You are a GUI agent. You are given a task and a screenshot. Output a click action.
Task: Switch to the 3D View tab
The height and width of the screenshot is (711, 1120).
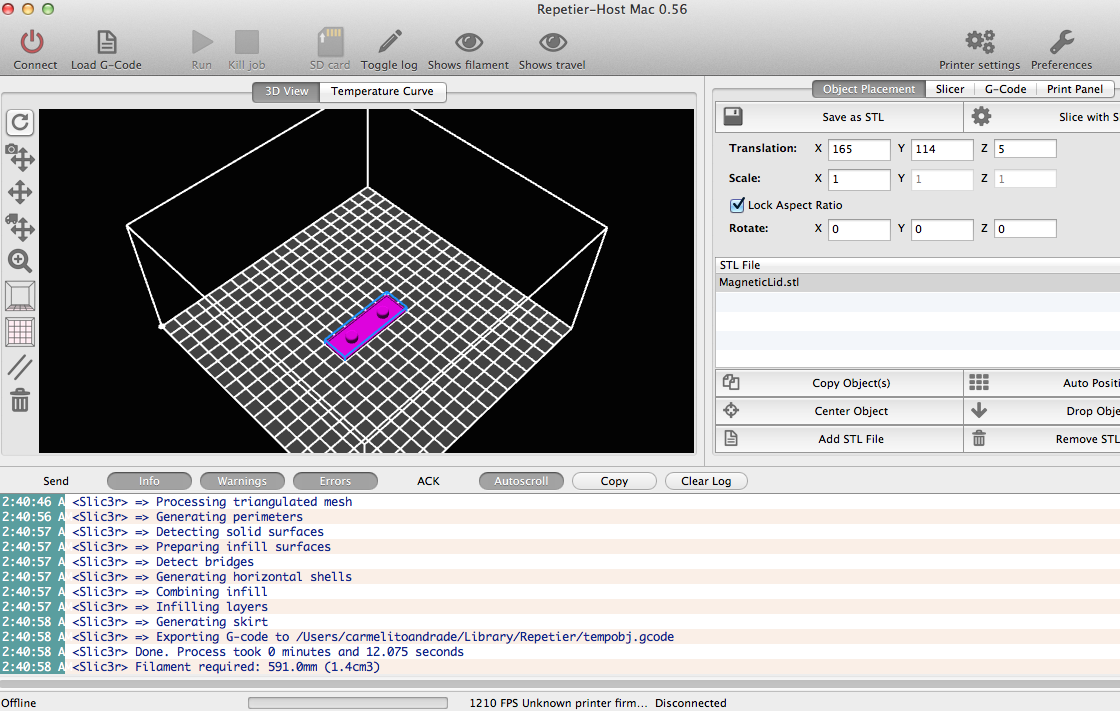pyautogui.click(x=286, y=91)
